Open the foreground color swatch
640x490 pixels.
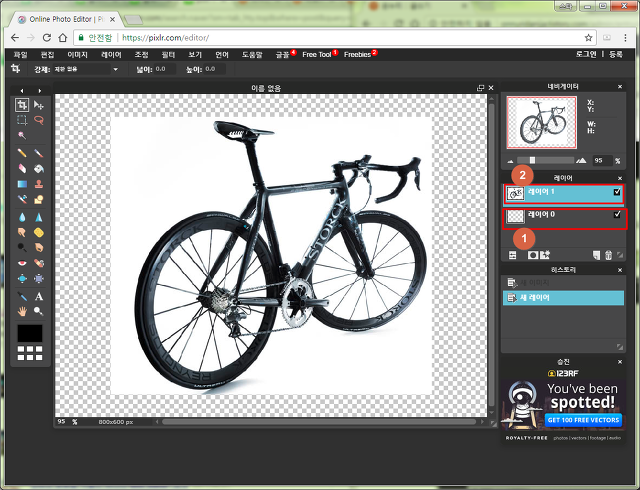point(30,333)
